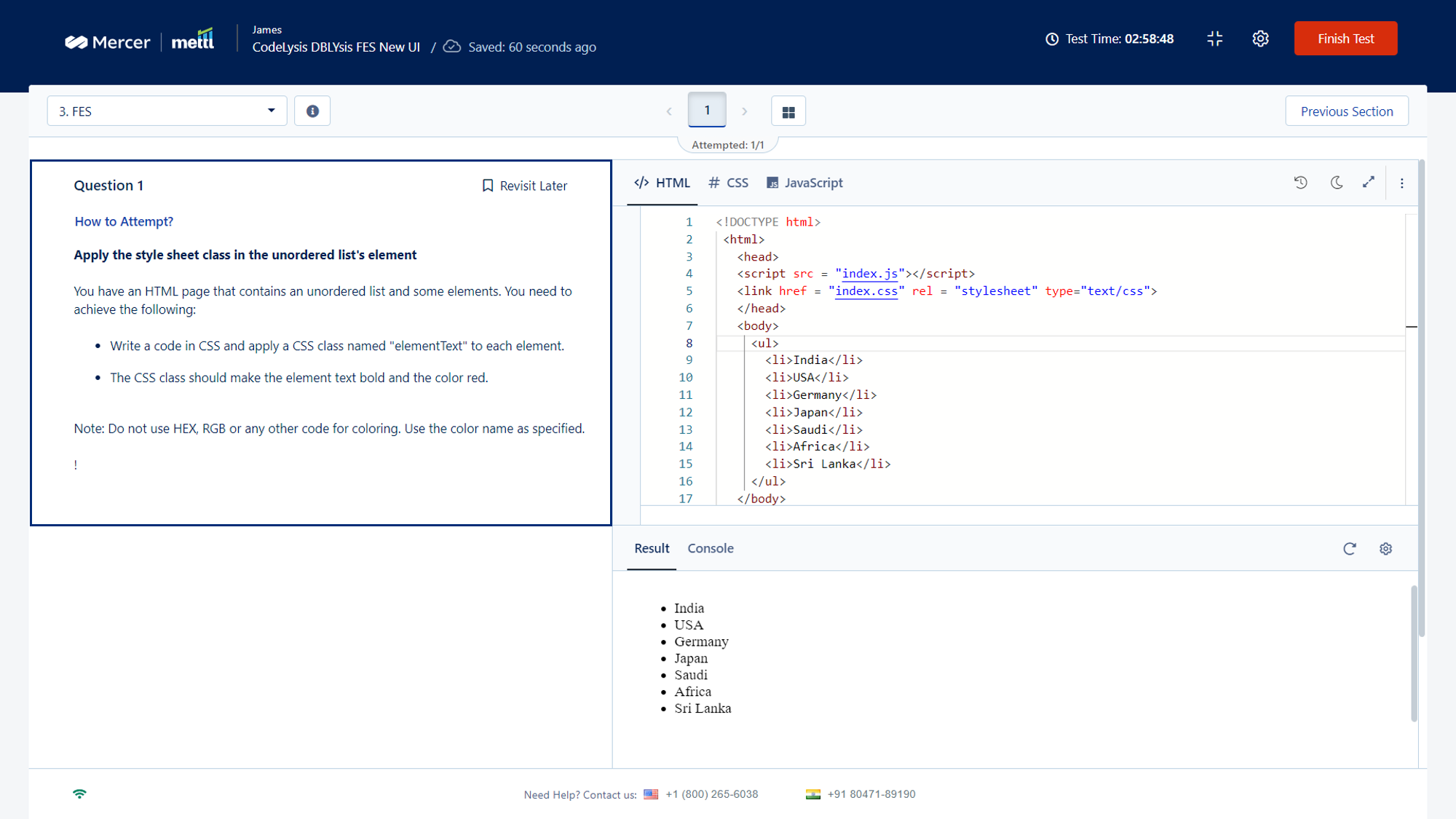Click the CodeLysis DBLYsis FES New UI title

point(336,47)
